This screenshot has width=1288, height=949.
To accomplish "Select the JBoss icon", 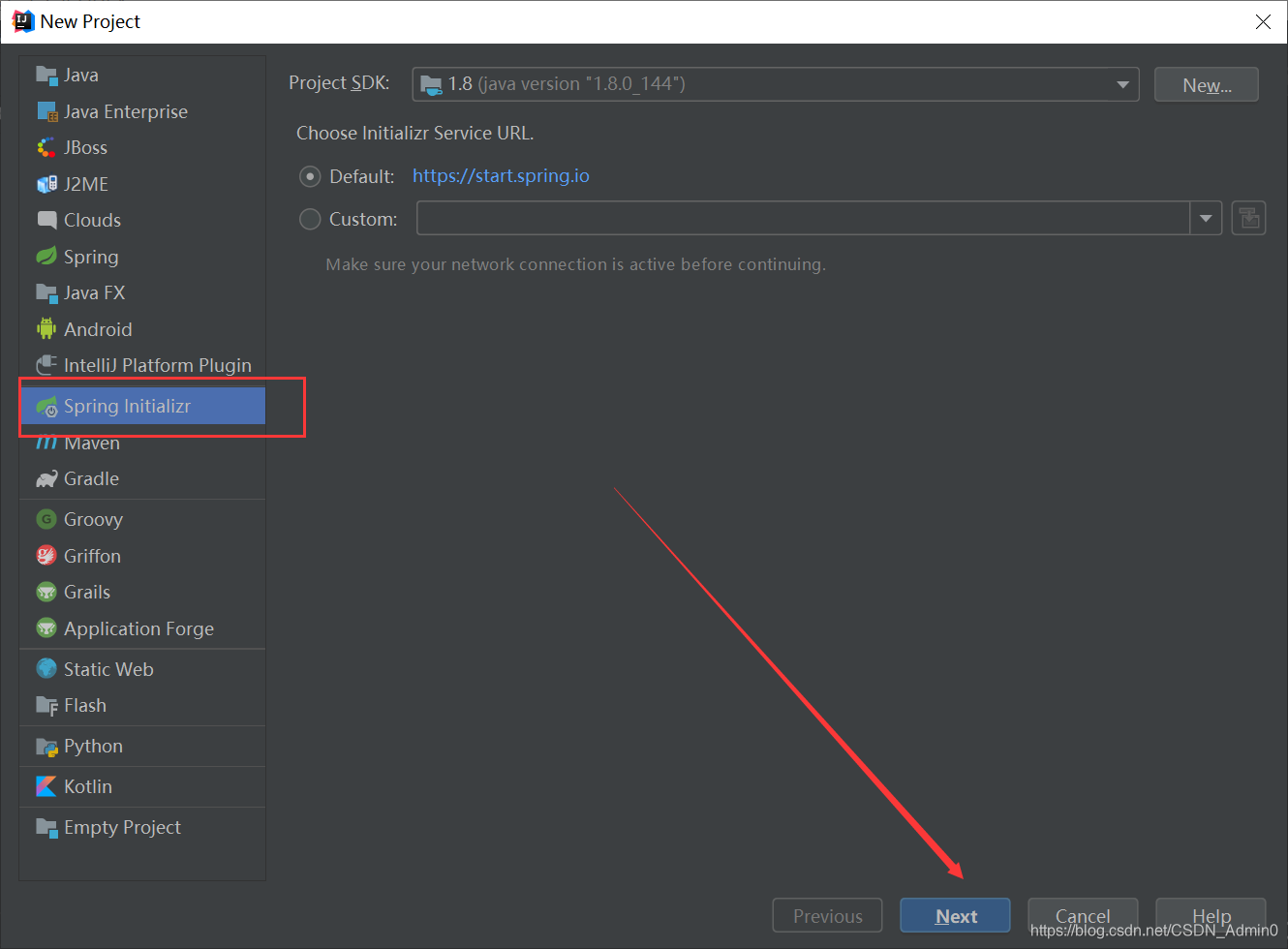I will [46, 148].
